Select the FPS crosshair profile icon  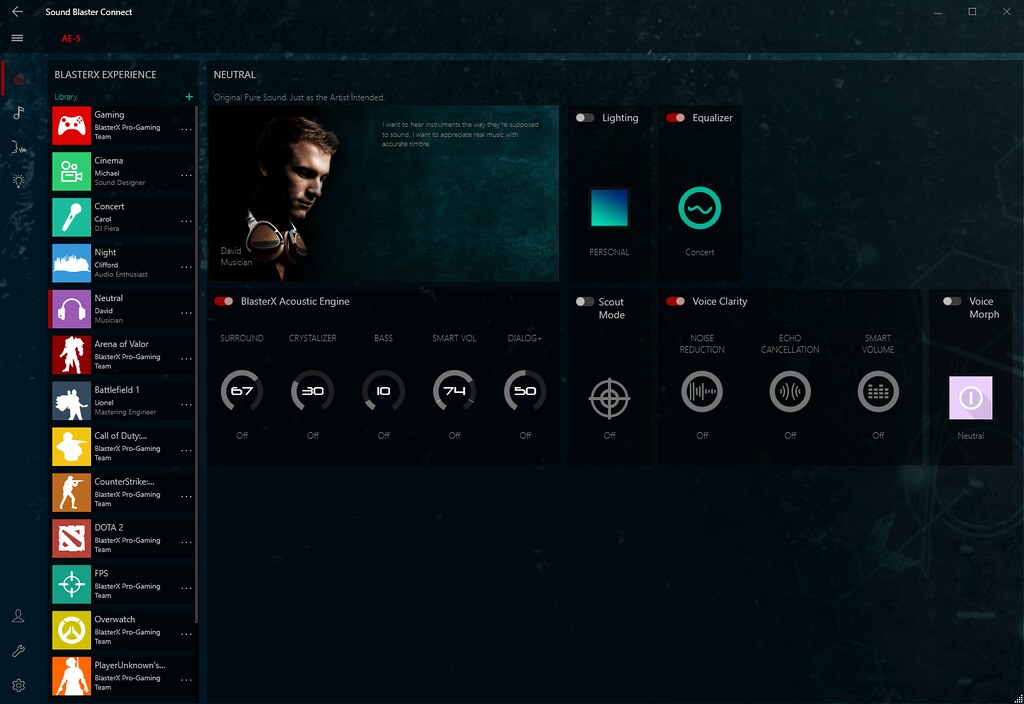(72, 584)
